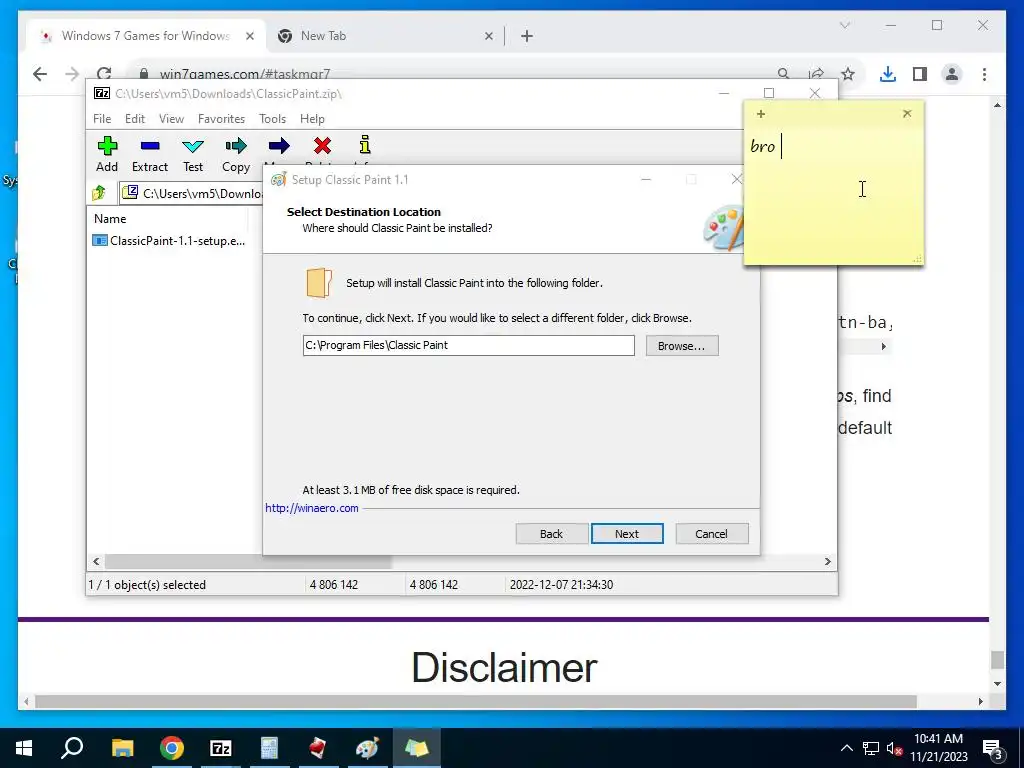This screenshot has width=1024, height=768.
Task: Close the yellow sticky note
Action: [x=907, y=114]
